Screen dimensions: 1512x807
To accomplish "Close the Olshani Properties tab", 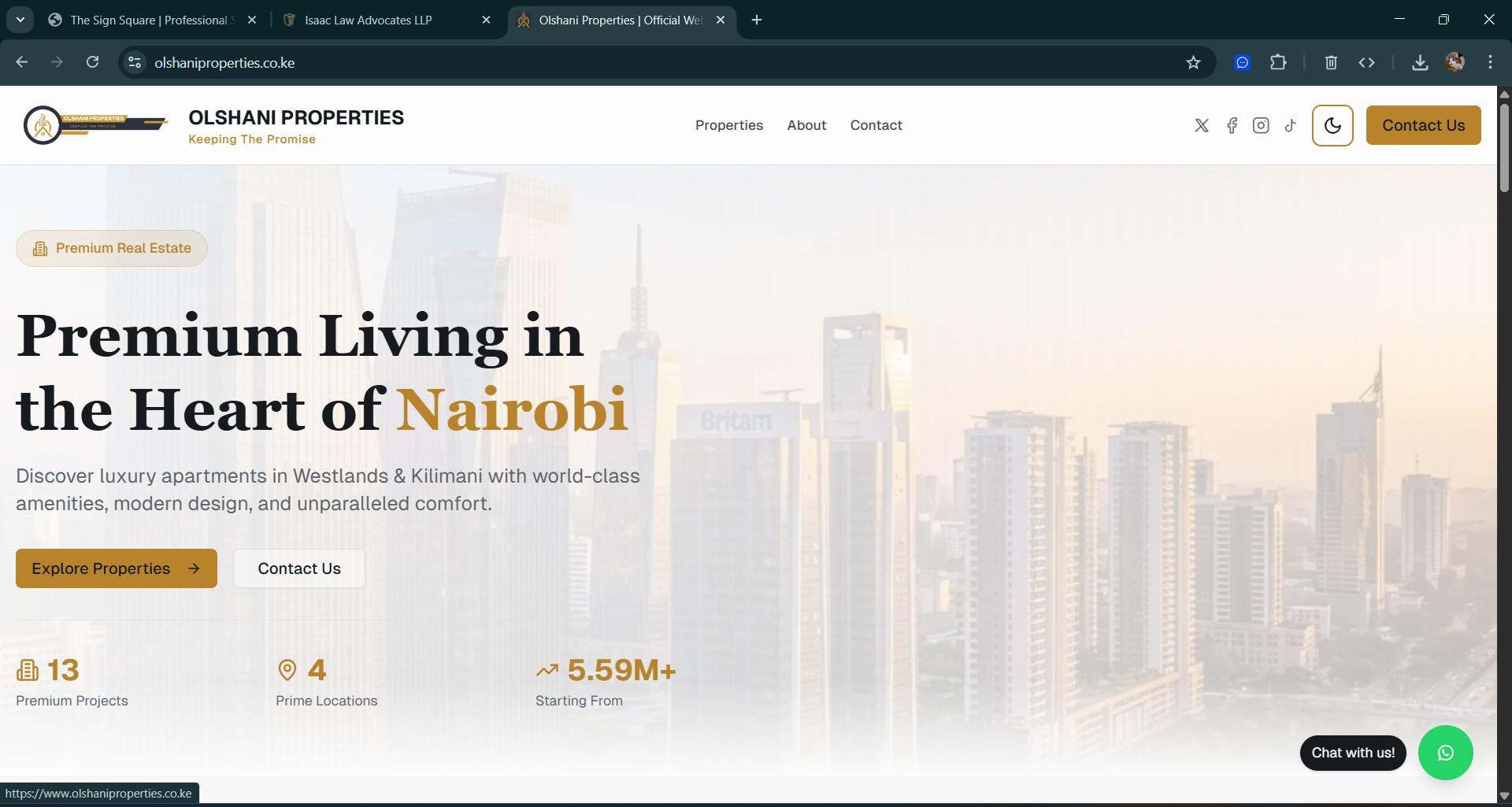I will tap(721, 20).
